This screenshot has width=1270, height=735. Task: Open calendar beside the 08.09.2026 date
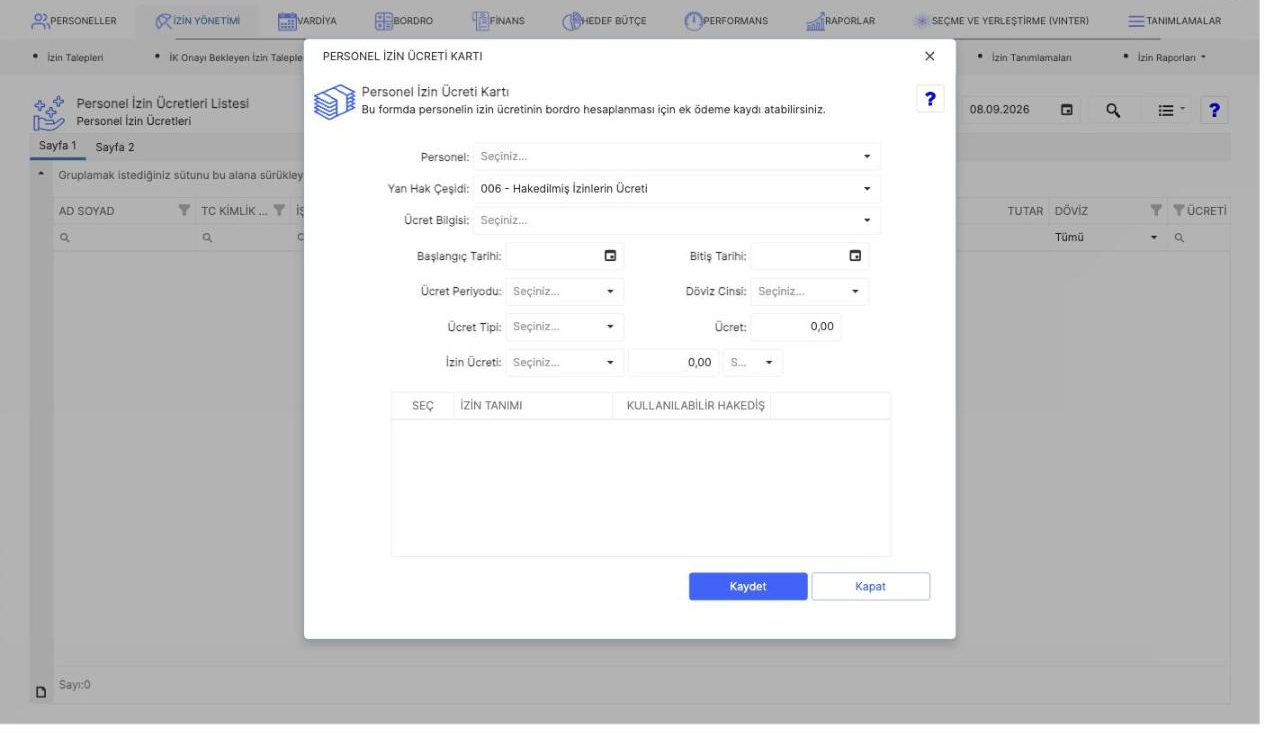[x=1067, y=110]
